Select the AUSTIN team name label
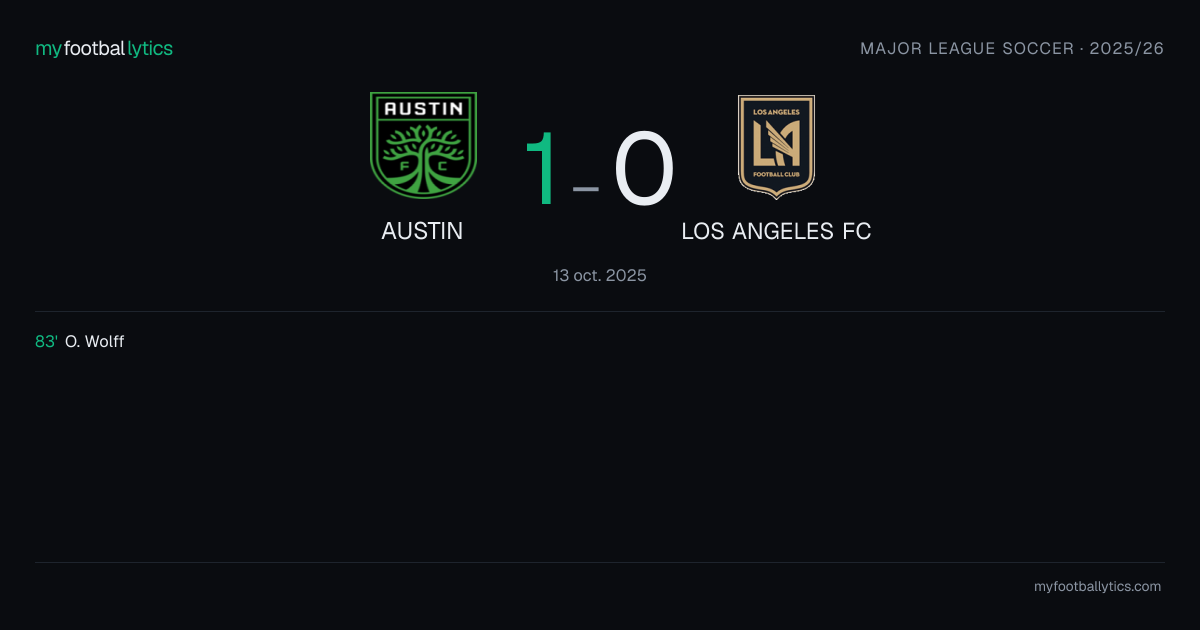Viewport: 1200px width, 630px height. [x=422, y=231]
